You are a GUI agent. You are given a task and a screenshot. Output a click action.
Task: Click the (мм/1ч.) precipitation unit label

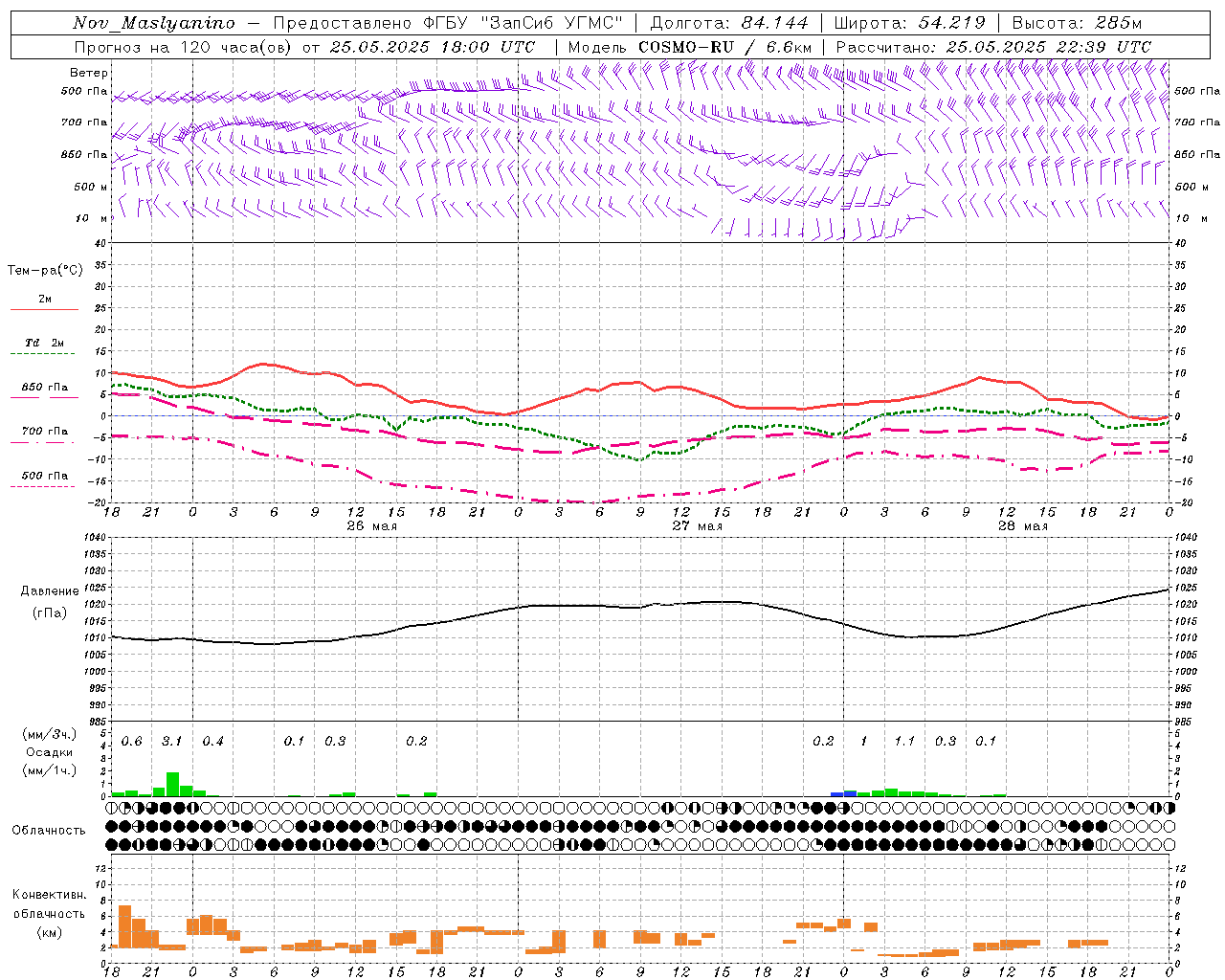(x=49, y=770)
